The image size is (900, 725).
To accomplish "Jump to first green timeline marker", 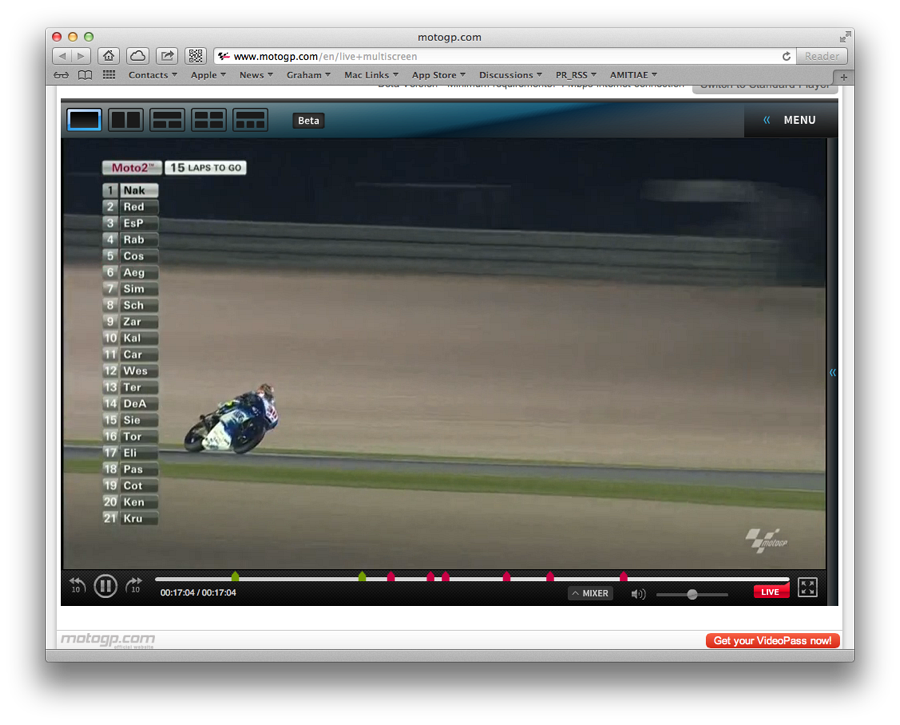I will pyautogui.click(x=235, y=576).
